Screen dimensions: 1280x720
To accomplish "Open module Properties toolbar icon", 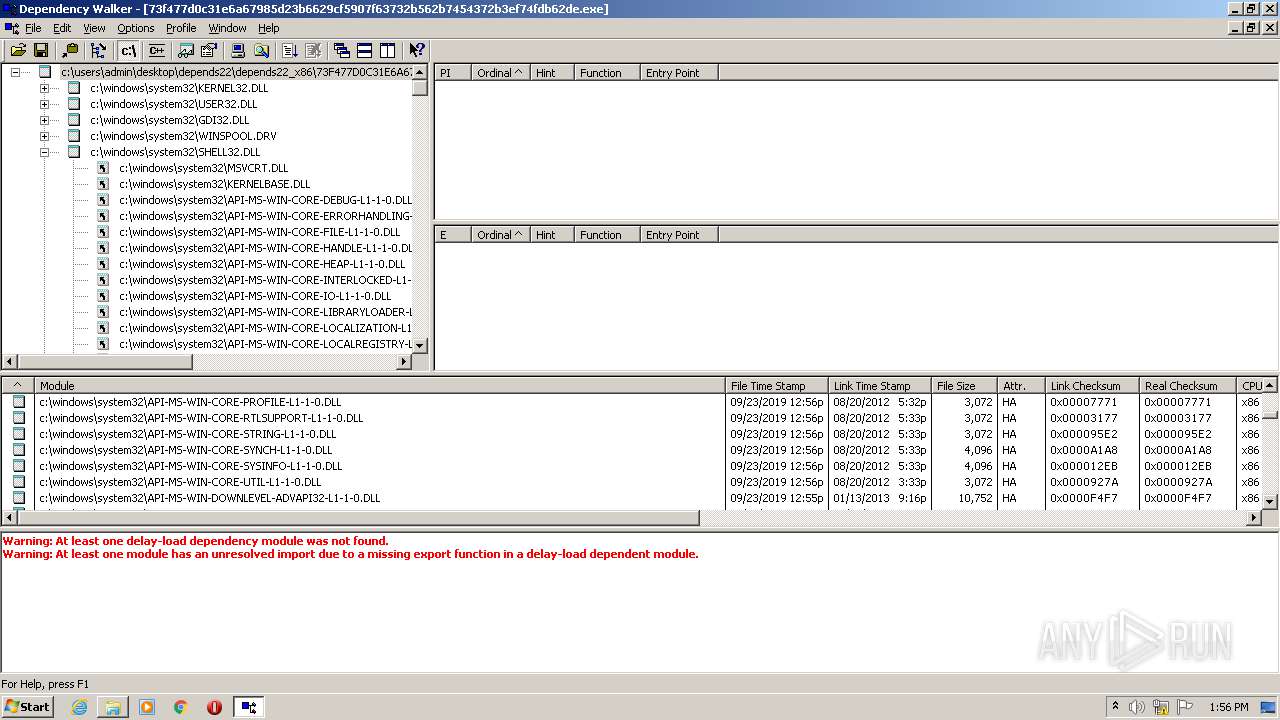I will [209, 50].
